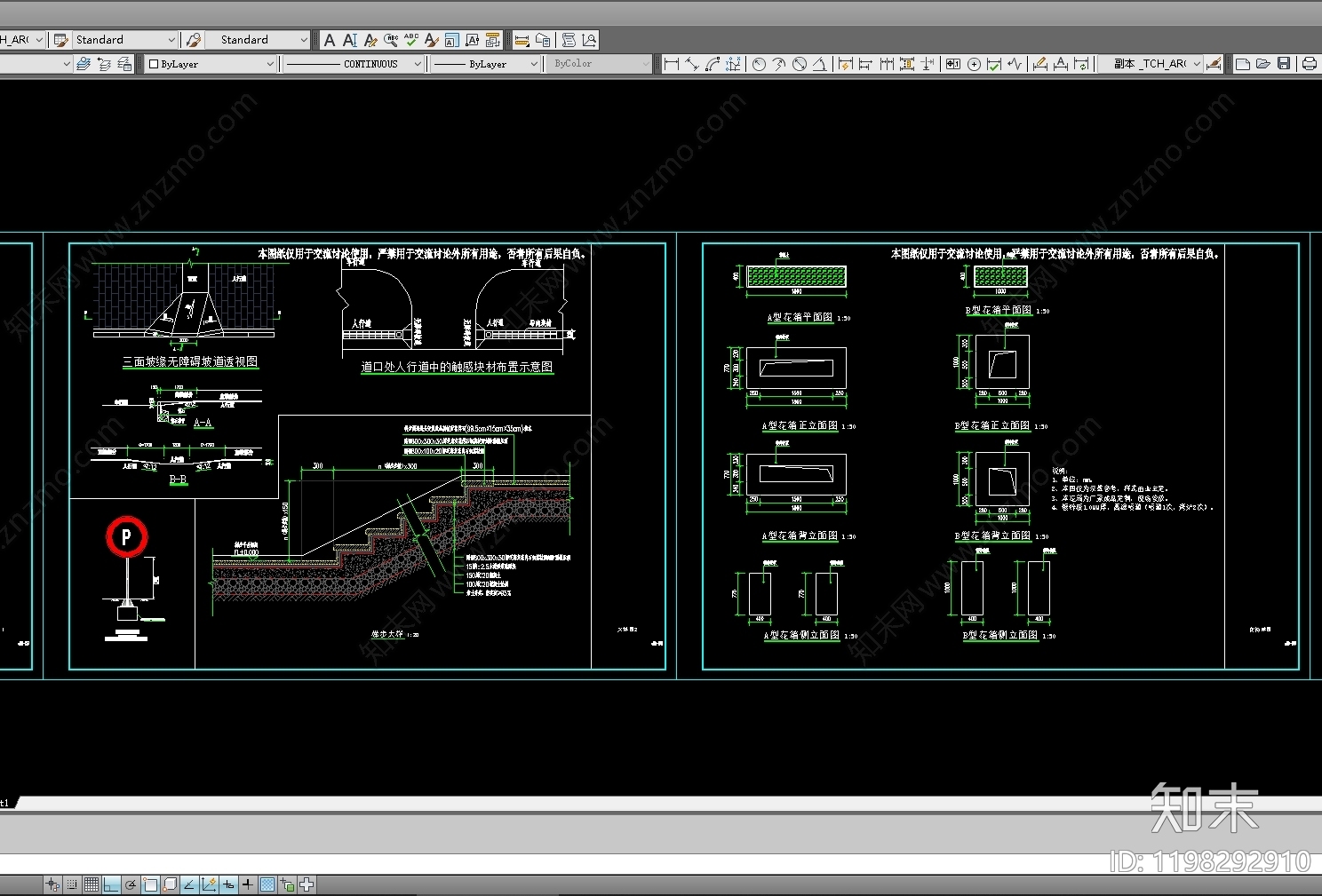Select the Angular dimension tool
This screenshot has height=896, width=1322.
(819, 64)
